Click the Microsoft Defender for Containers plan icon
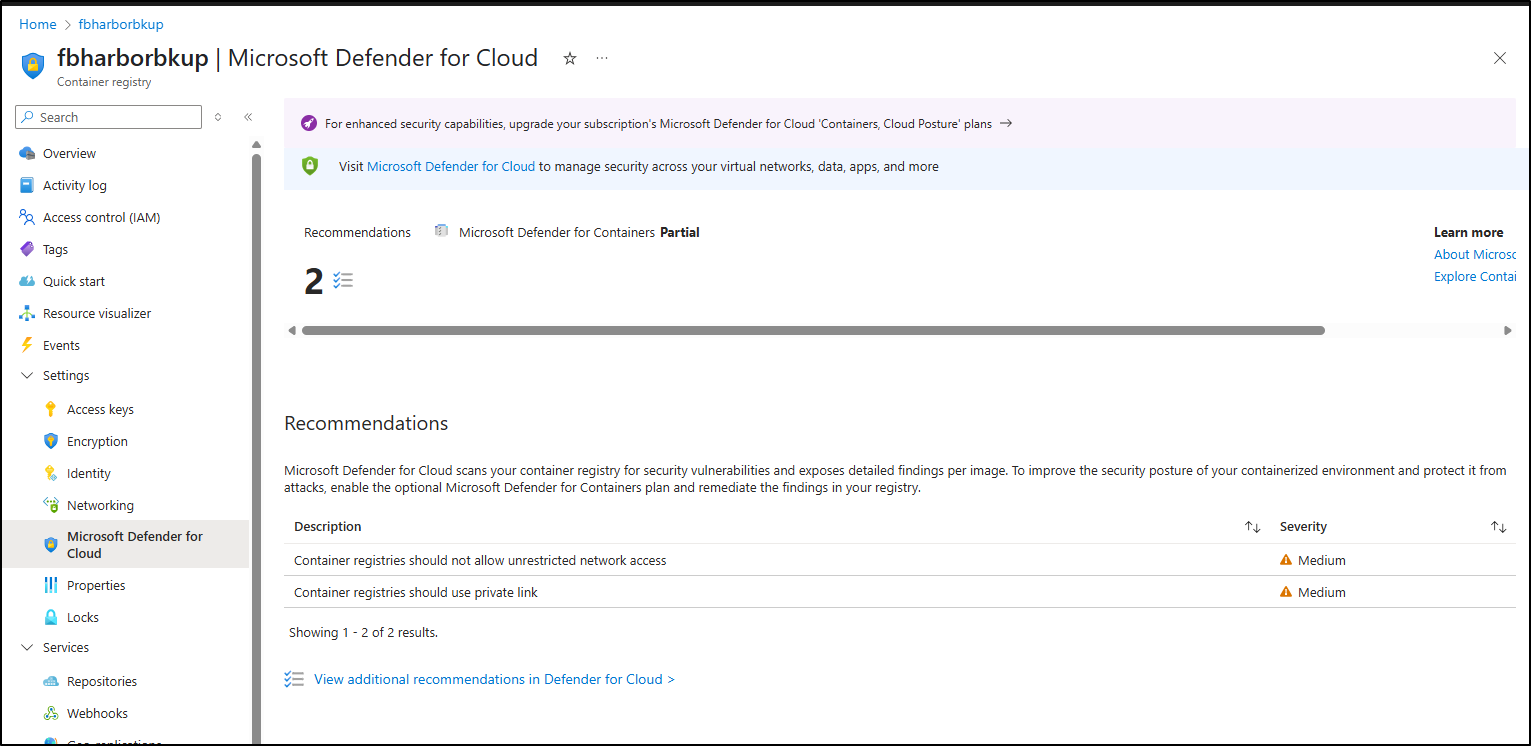This screenshot has width=1531, height=746. 441,231
